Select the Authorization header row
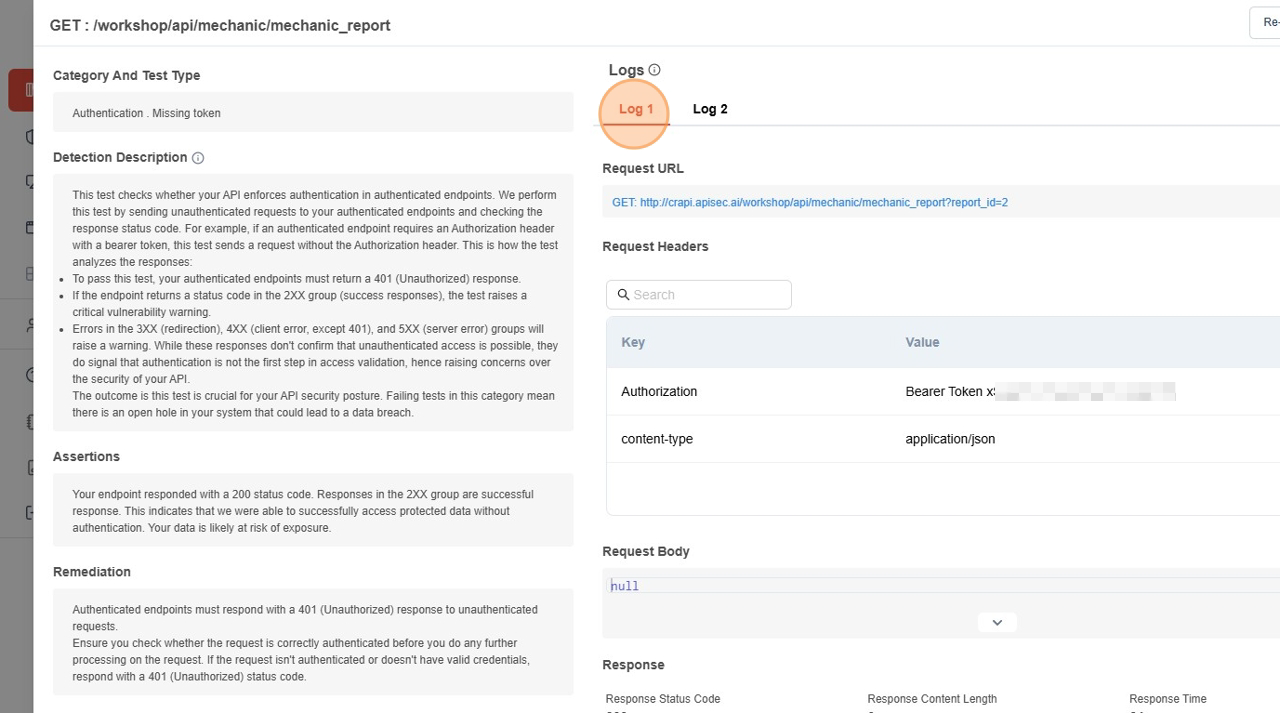This screenshot has width=1280, height=713. coord(659,391)
